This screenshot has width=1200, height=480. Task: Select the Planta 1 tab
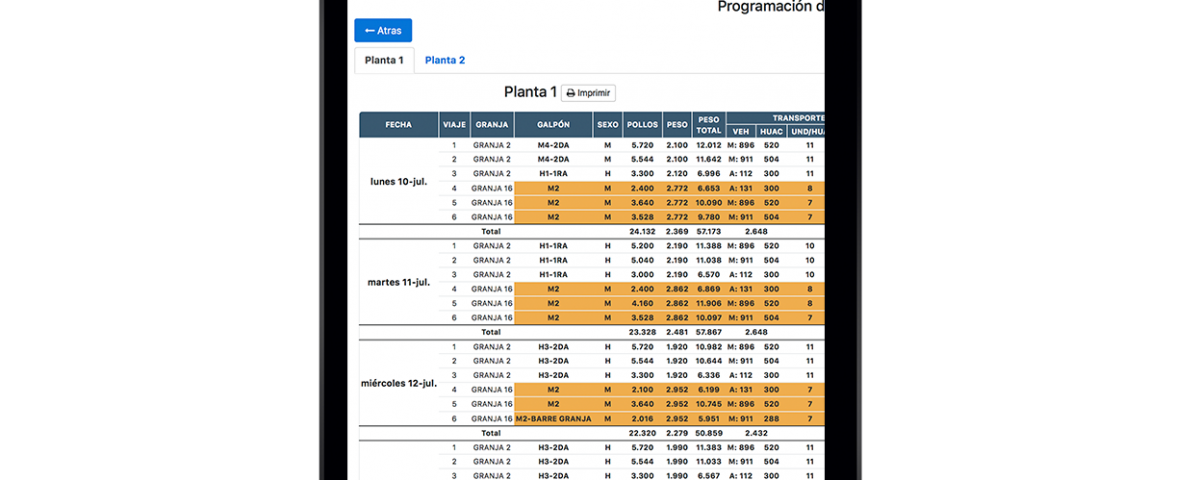[x=384, y=60]
